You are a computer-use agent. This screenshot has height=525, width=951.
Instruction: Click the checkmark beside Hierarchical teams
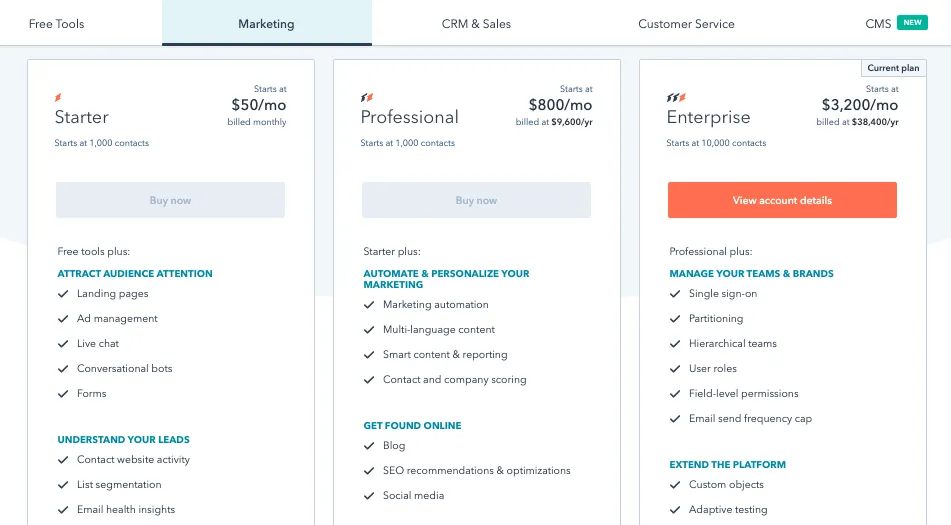pos(675,343)
